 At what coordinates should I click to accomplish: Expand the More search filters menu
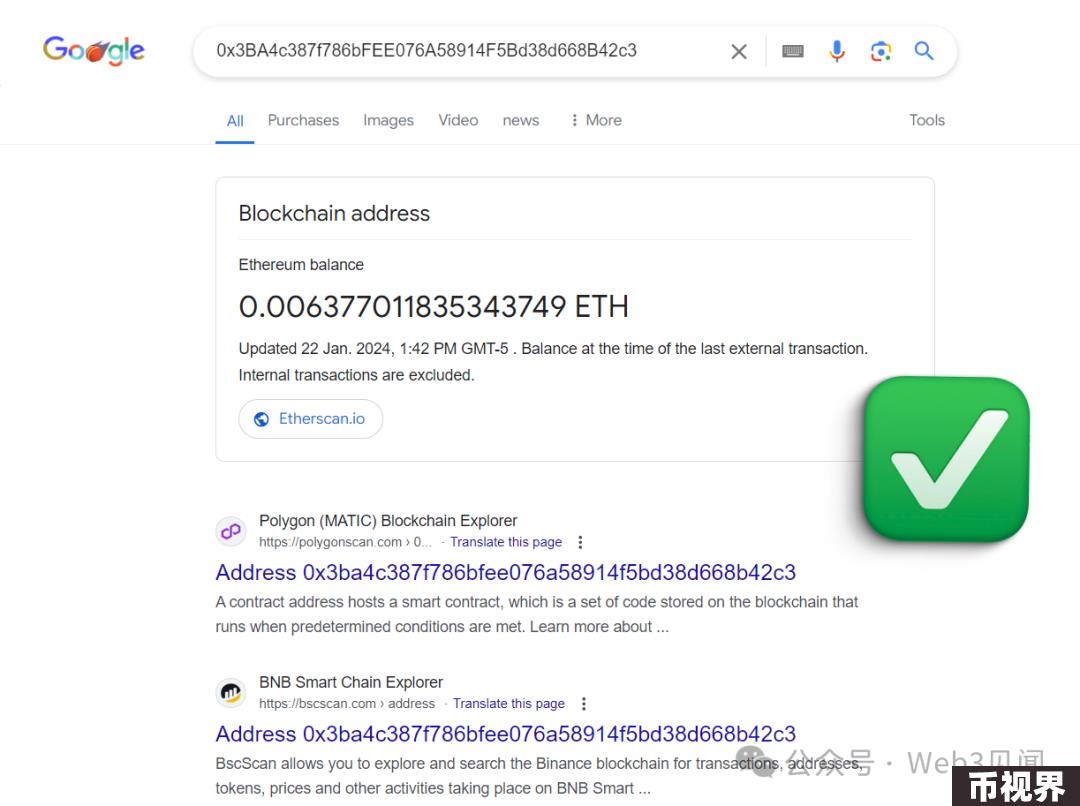(x=596, y=120)
